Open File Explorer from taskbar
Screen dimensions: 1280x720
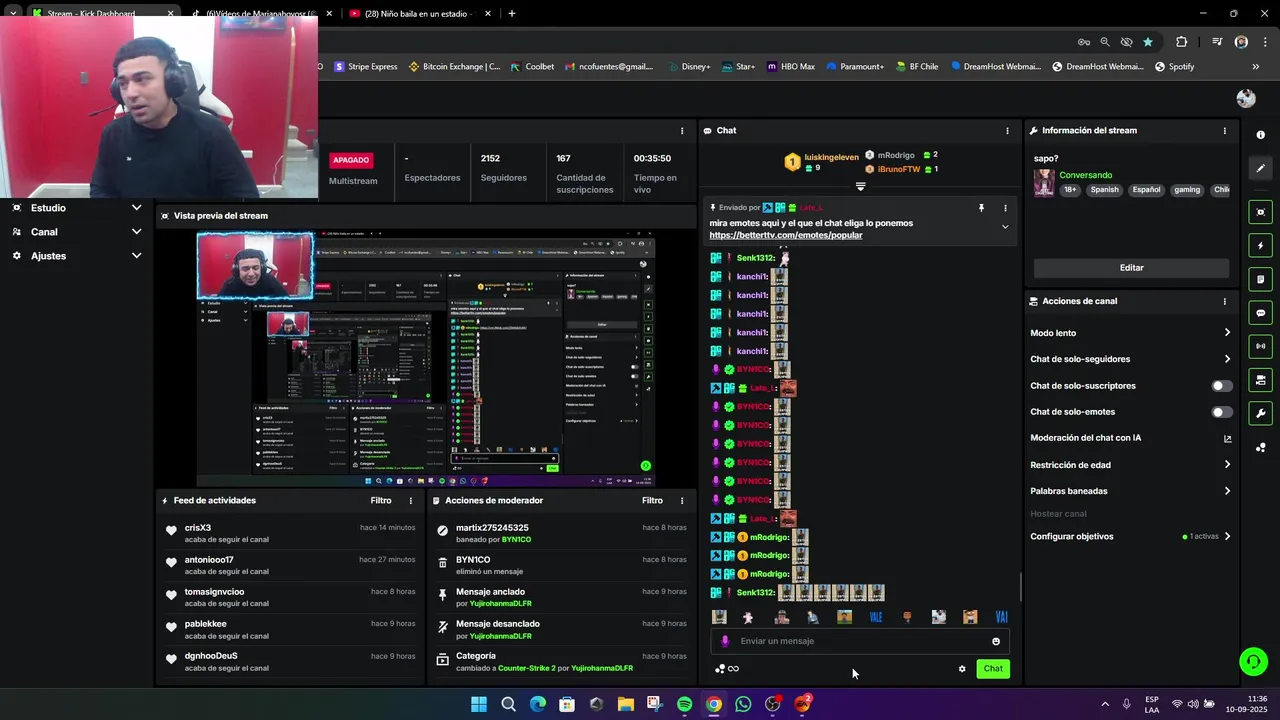[x=626, y=704]
